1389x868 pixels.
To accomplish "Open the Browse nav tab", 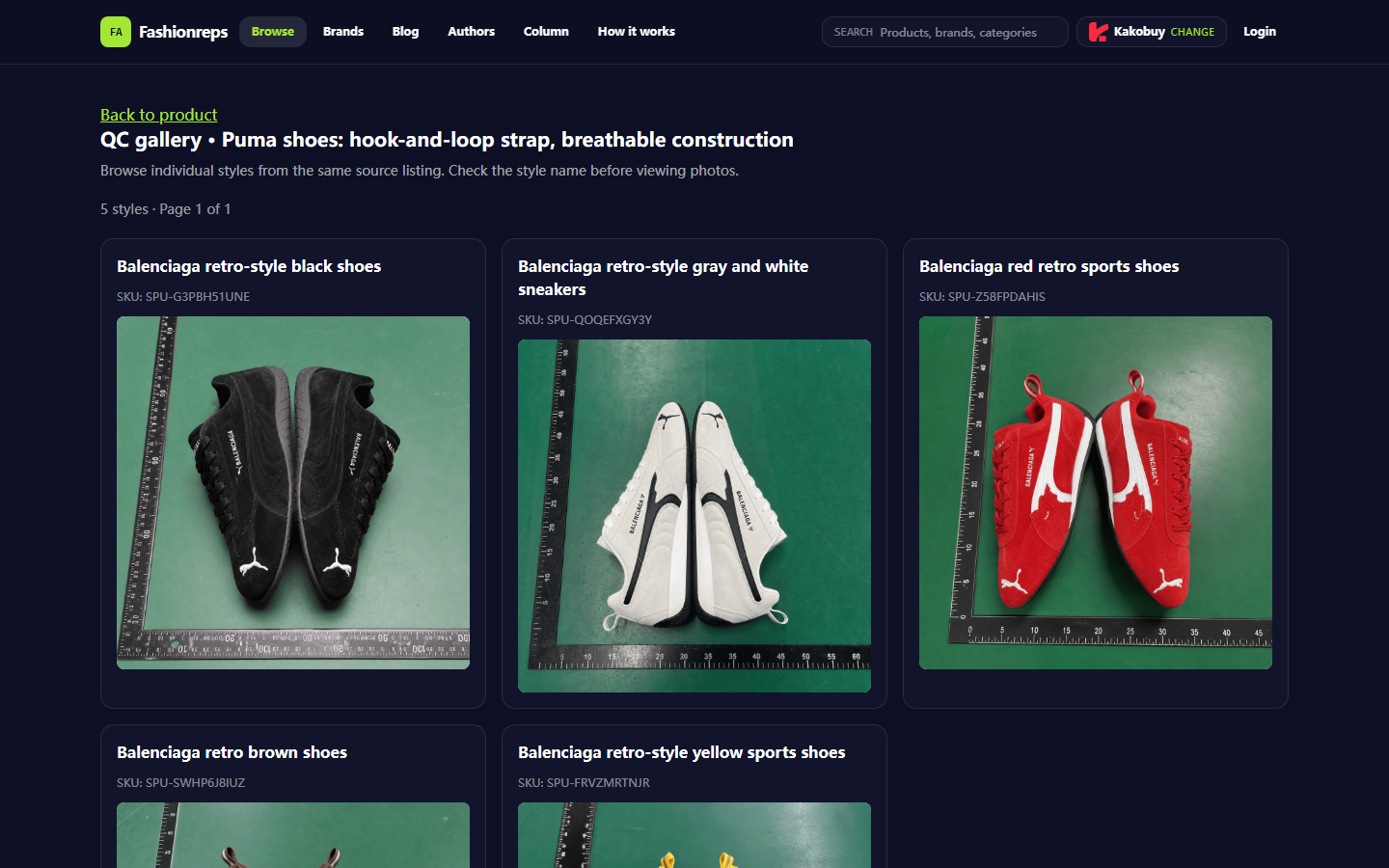I will pyautogui.click(x=273, y=32).
